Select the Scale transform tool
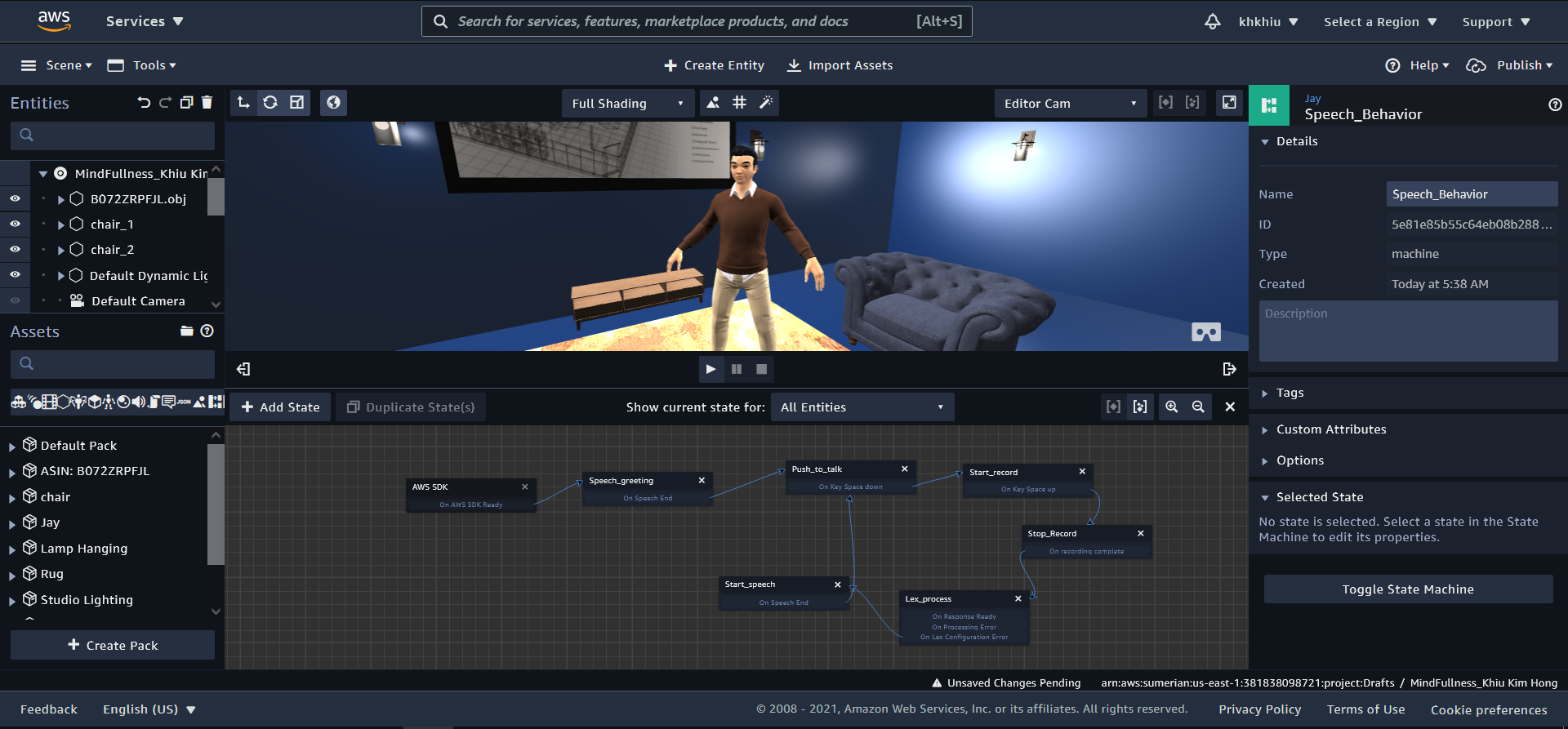Image resolution: width=1568 pixels, height=729 pixels. click(297, 103)
